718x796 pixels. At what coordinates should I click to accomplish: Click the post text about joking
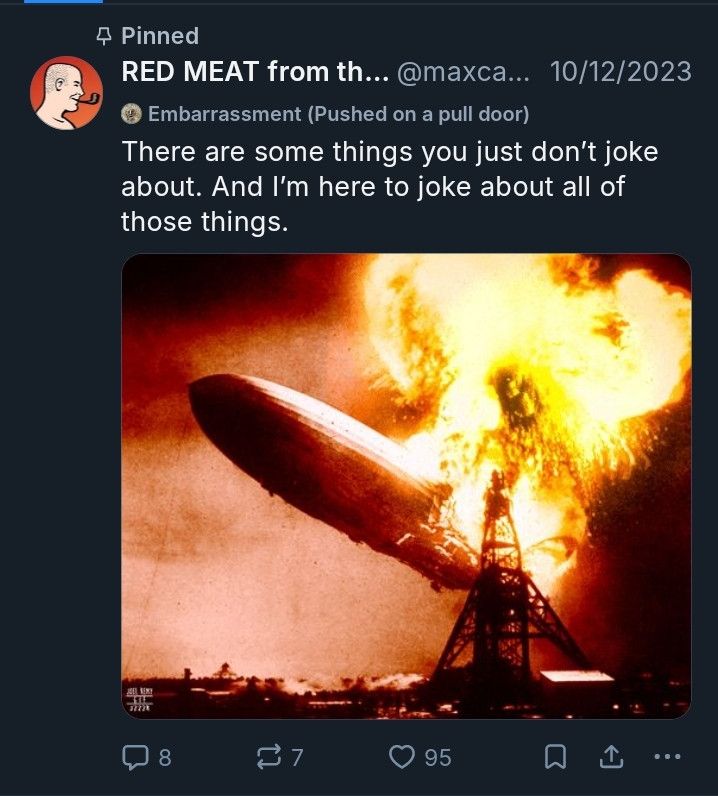(x=390, y=187)
